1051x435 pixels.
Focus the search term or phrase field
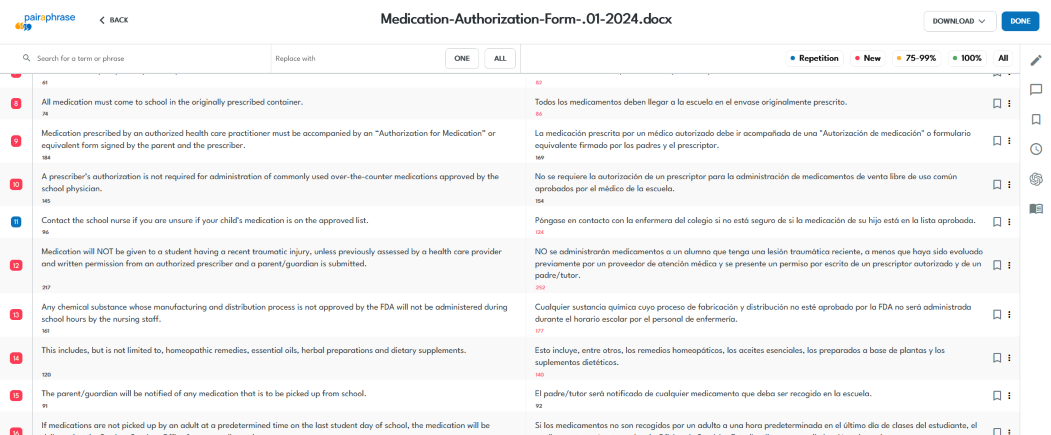coord(151,58)
